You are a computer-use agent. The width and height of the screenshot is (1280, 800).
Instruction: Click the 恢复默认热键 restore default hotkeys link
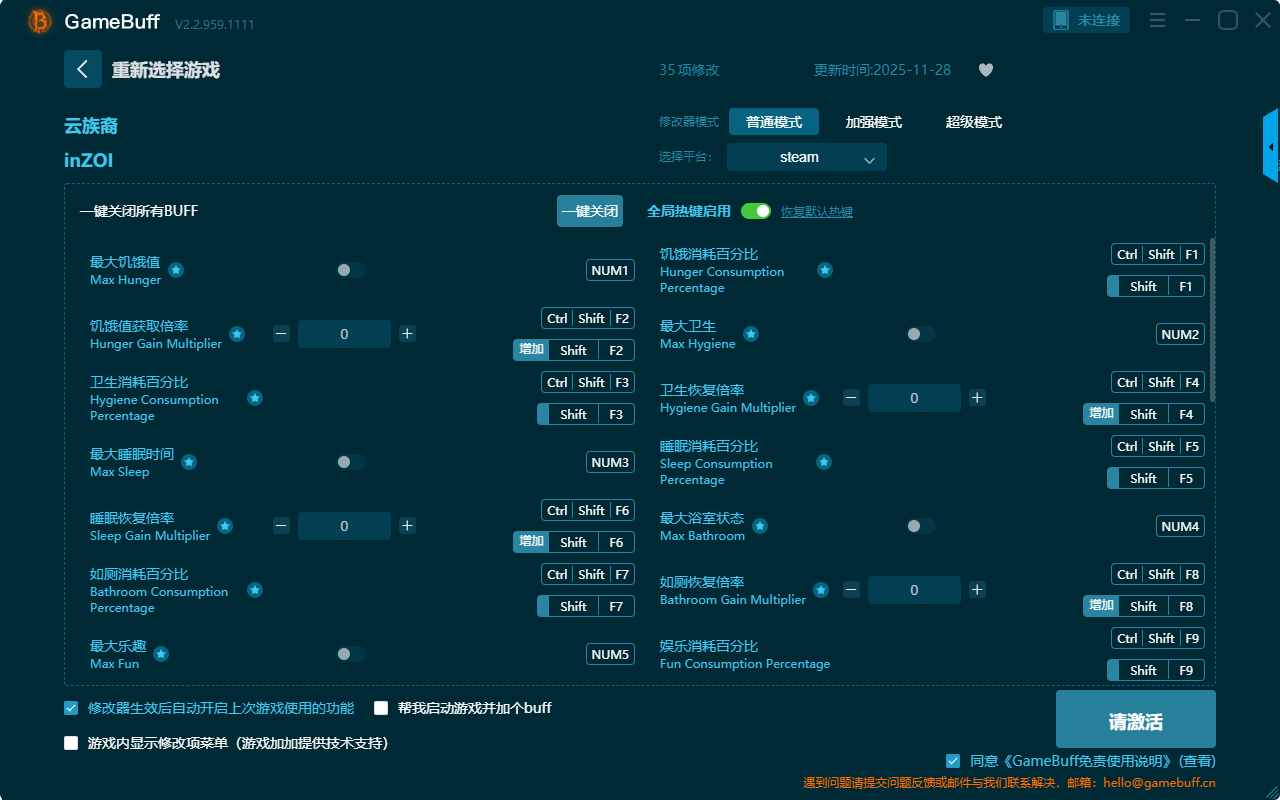816,212
